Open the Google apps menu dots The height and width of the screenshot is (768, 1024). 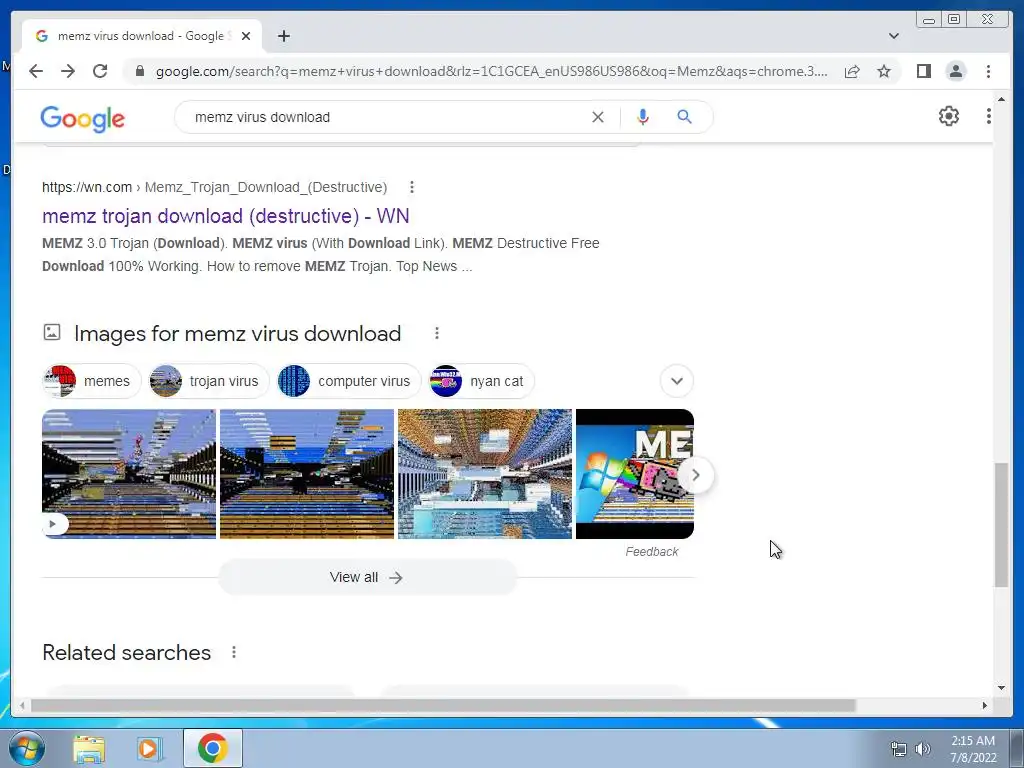988,116
